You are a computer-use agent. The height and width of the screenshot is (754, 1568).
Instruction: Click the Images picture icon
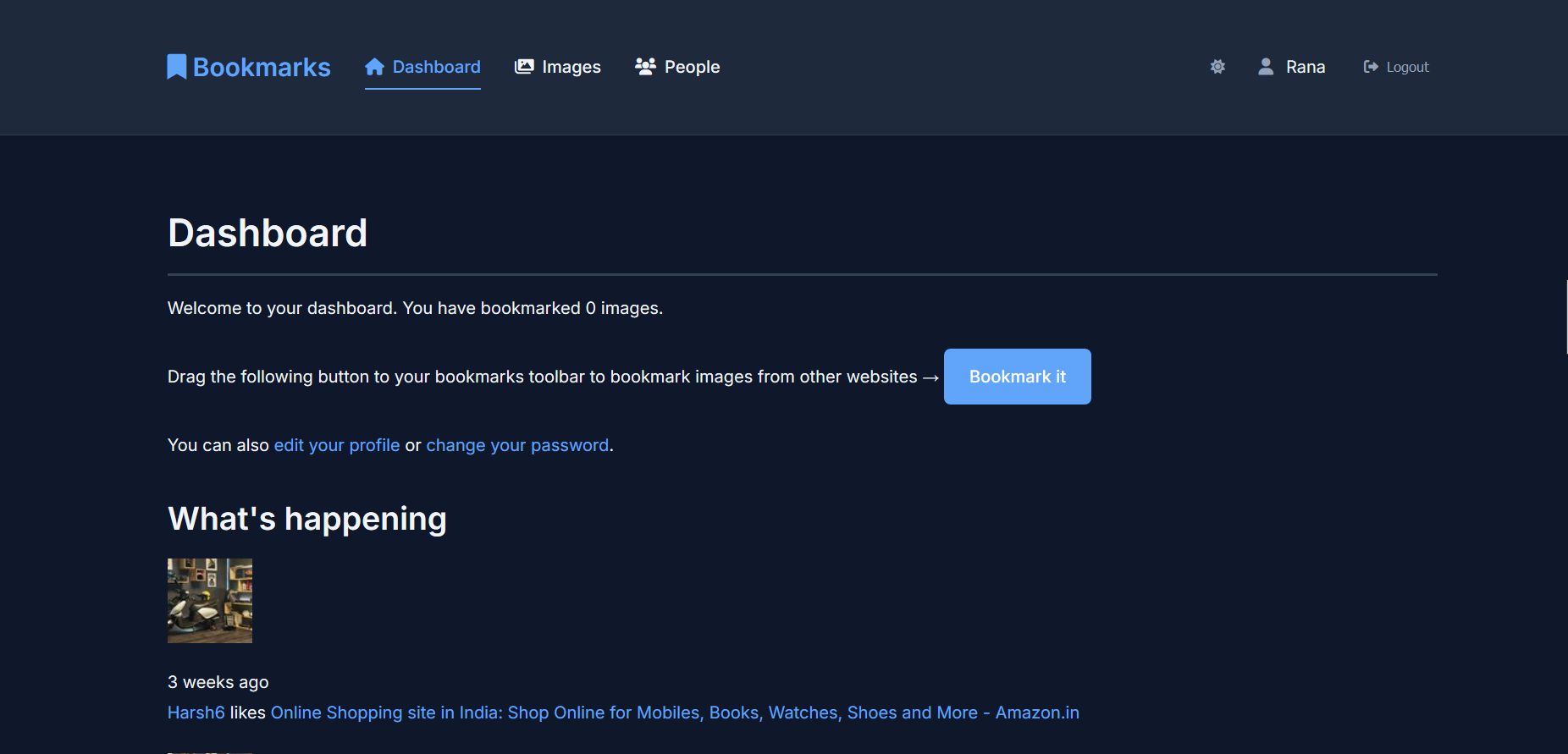pos(525,67)
